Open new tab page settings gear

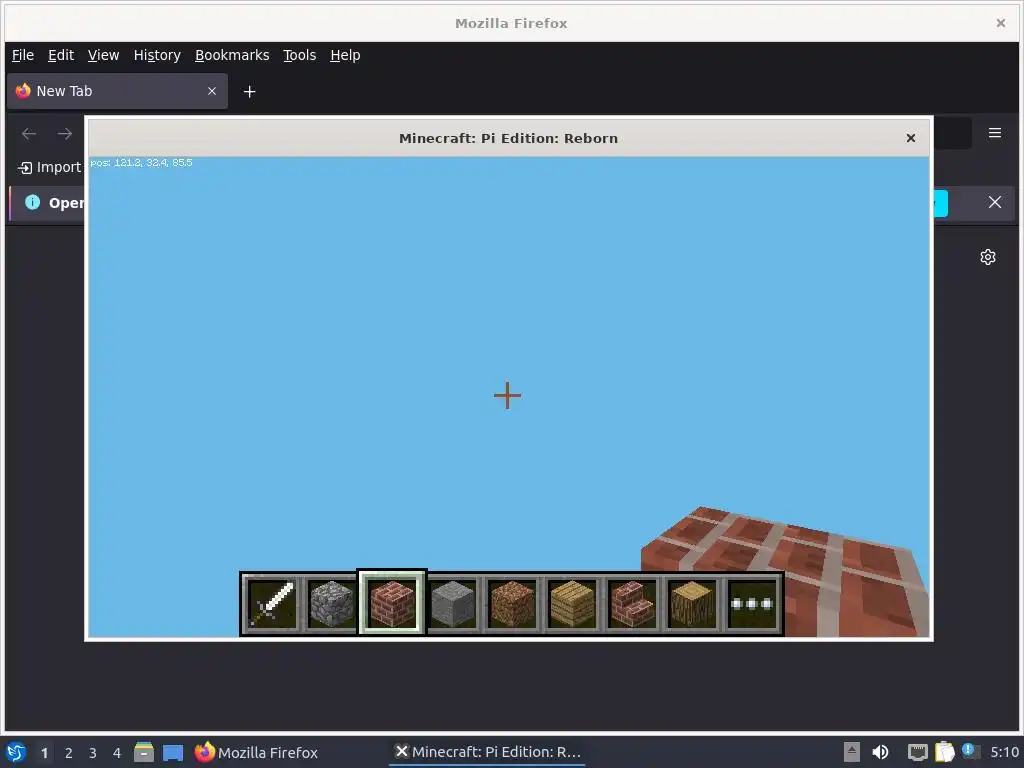click(987, 257)
